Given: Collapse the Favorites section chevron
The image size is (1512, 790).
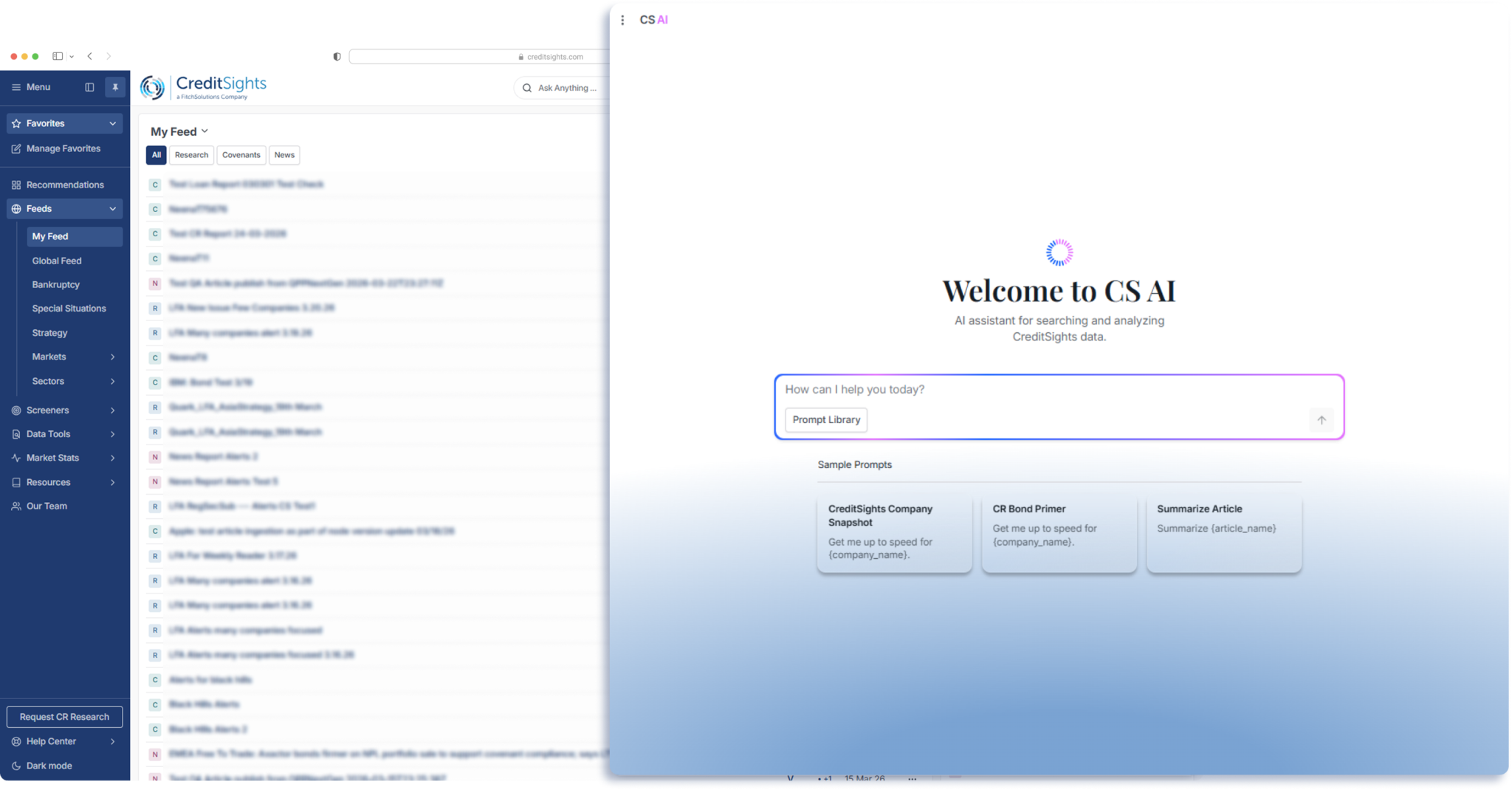Looking at the screenshot, I should (113, 123).
